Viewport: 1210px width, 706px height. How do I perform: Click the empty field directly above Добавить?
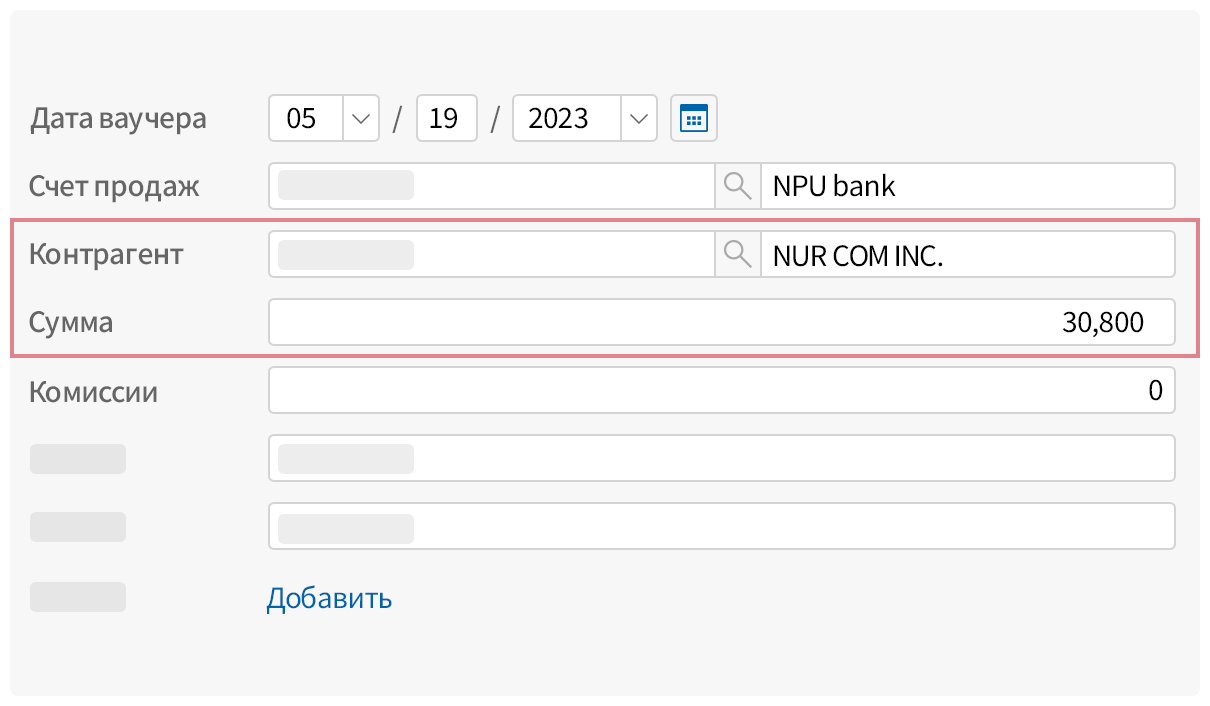(x=721, y=527)
